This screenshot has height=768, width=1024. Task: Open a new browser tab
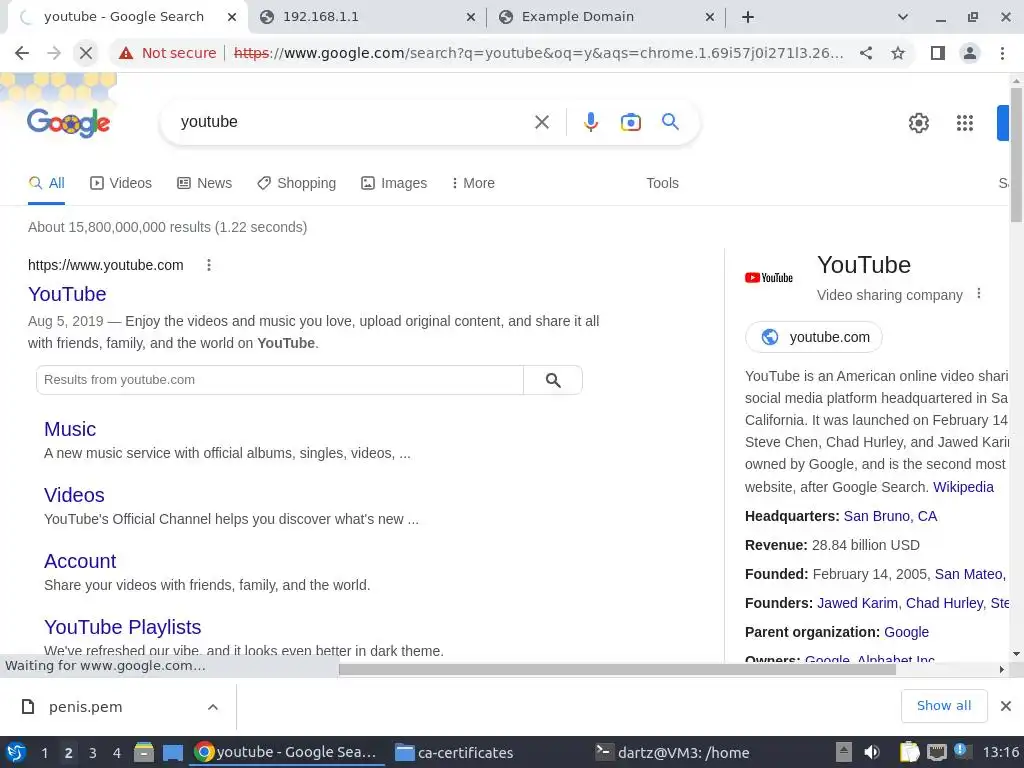click(x=748, y=17)
